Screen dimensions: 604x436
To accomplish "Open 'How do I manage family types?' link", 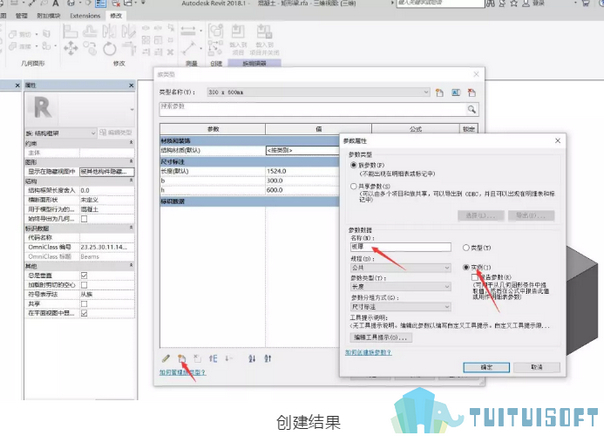I will point(183,372).
